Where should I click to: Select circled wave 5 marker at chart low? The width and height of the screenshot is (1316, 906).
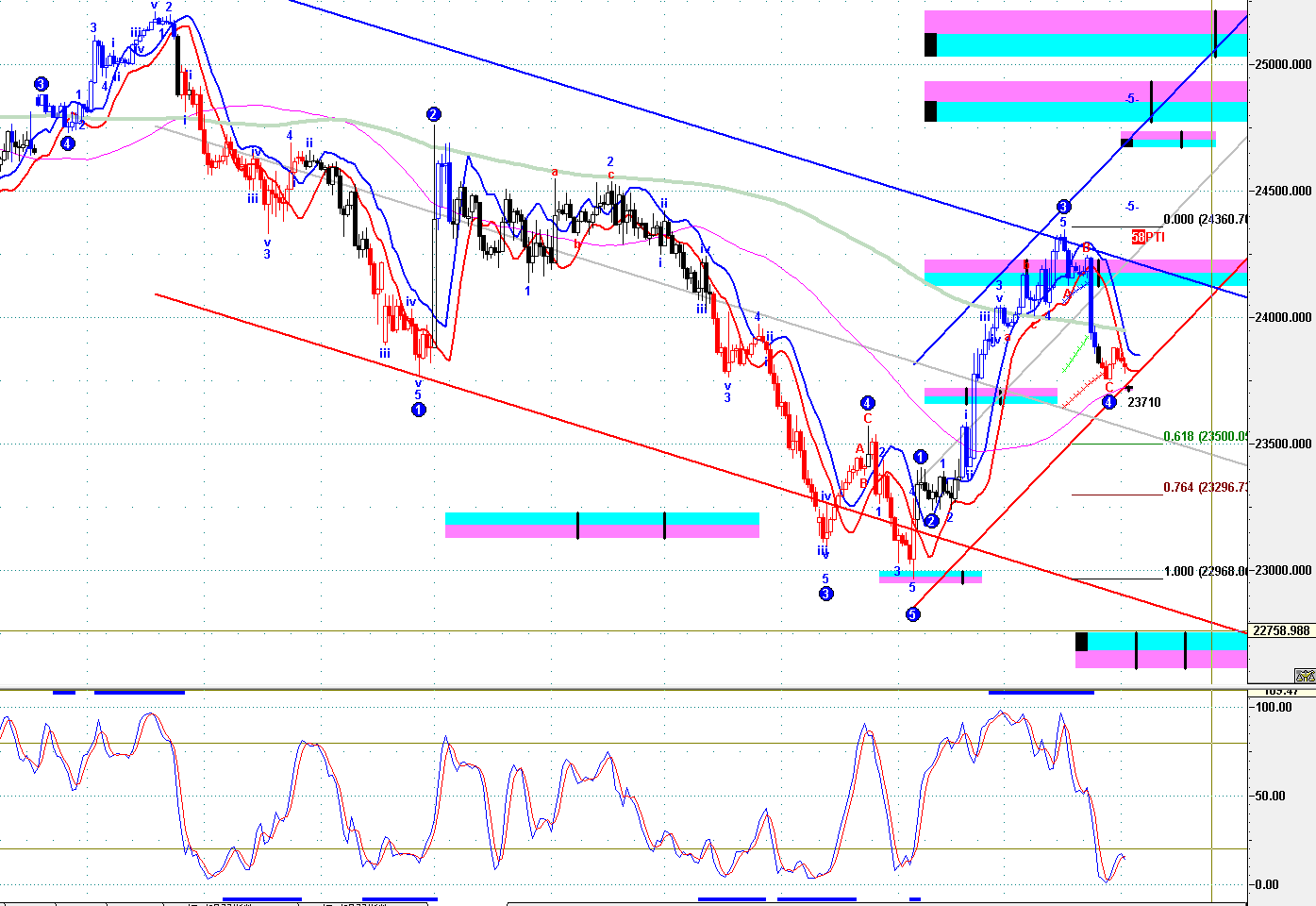tap(912, 614)
